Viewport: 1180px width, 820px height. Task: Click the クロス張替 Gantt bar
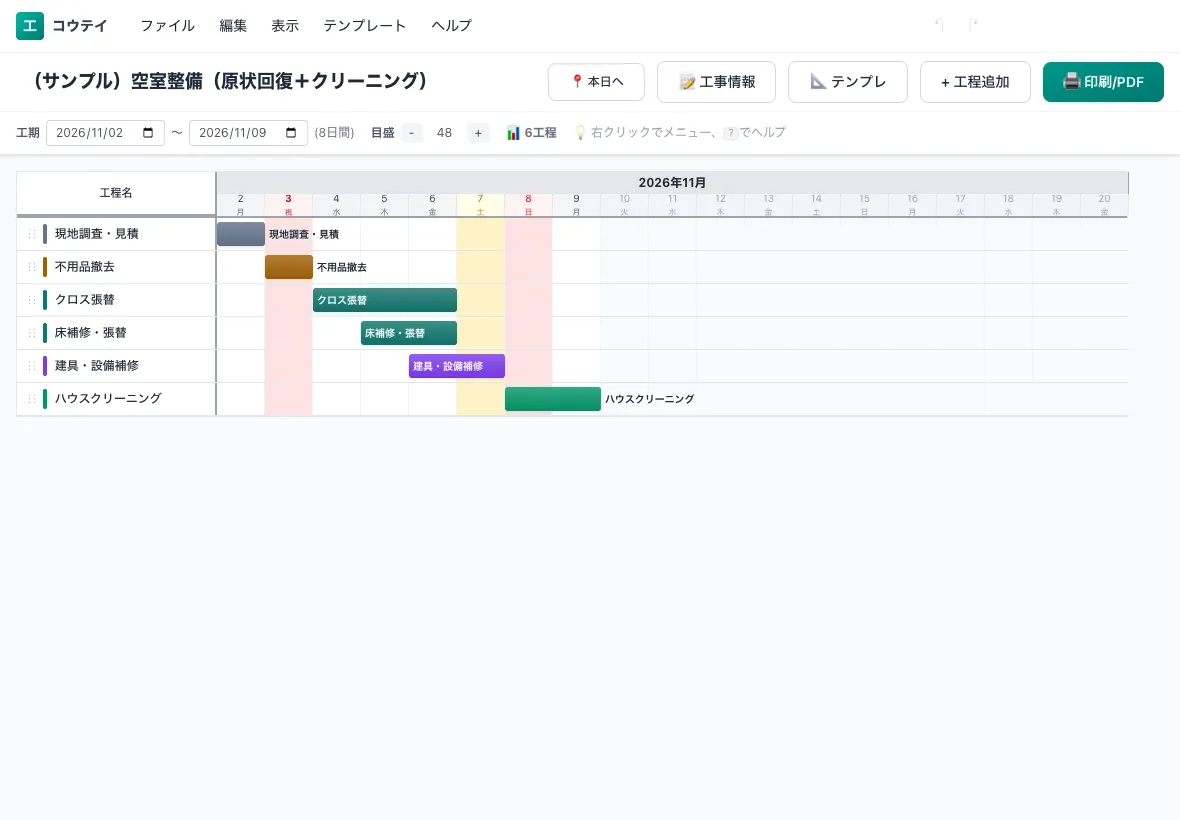[x=385, y=300]
